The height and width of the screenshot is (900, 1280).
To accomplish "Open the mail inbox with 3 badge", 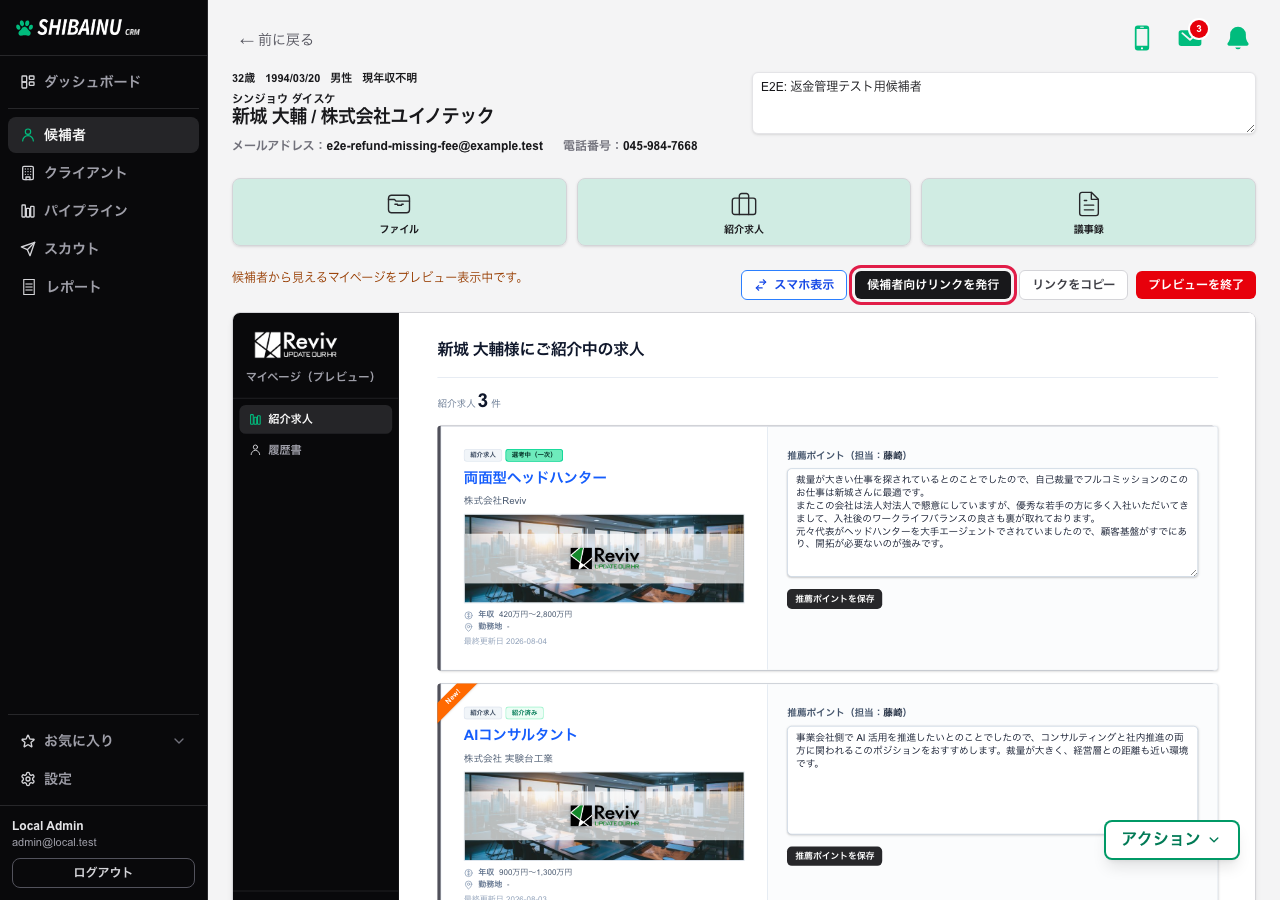I will pyautogui.click(x=1191, y=37).
